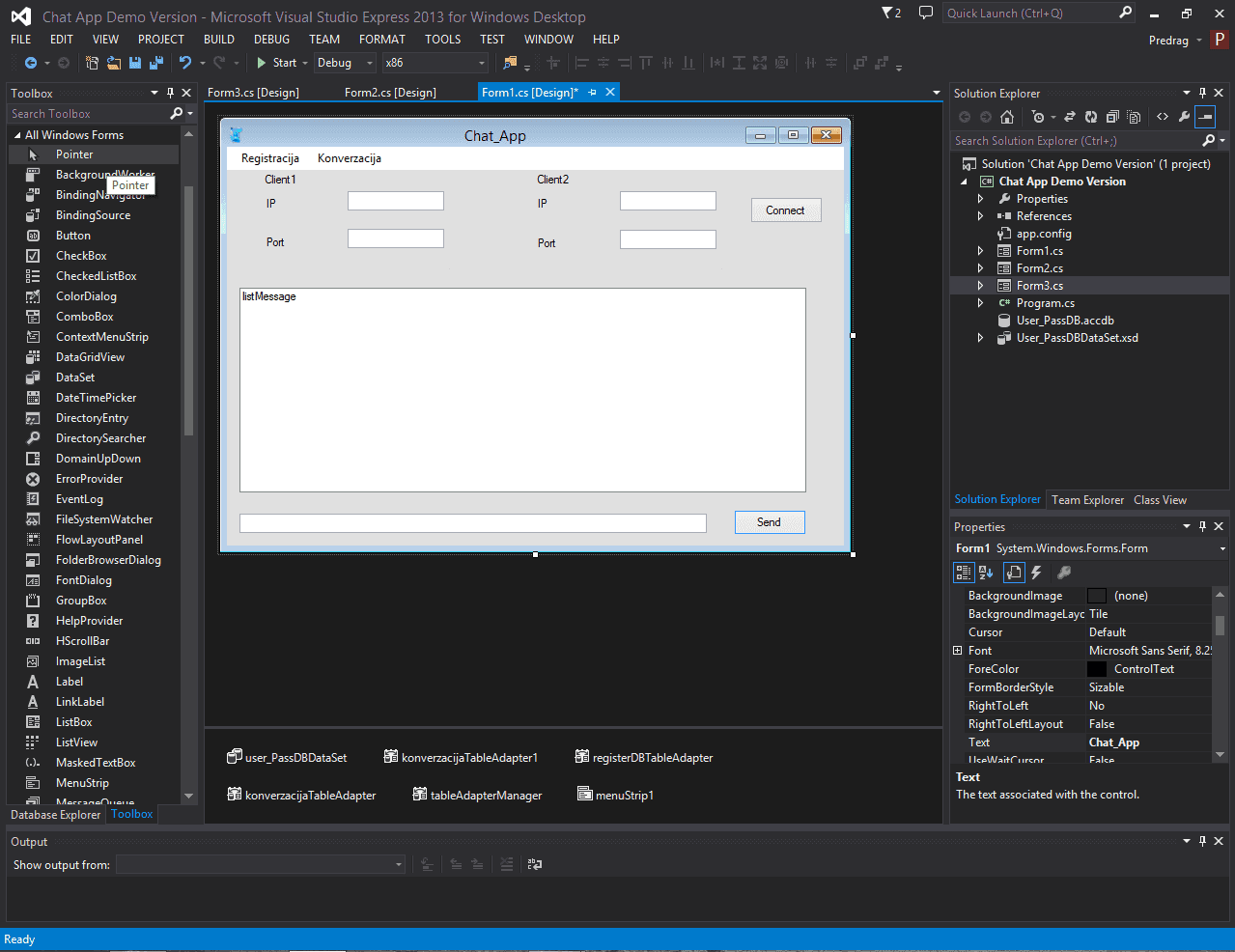Click the Refresh icon in Solution Explorer
The width and height of the screenshot is (1235, 952).
[1091, 117]
